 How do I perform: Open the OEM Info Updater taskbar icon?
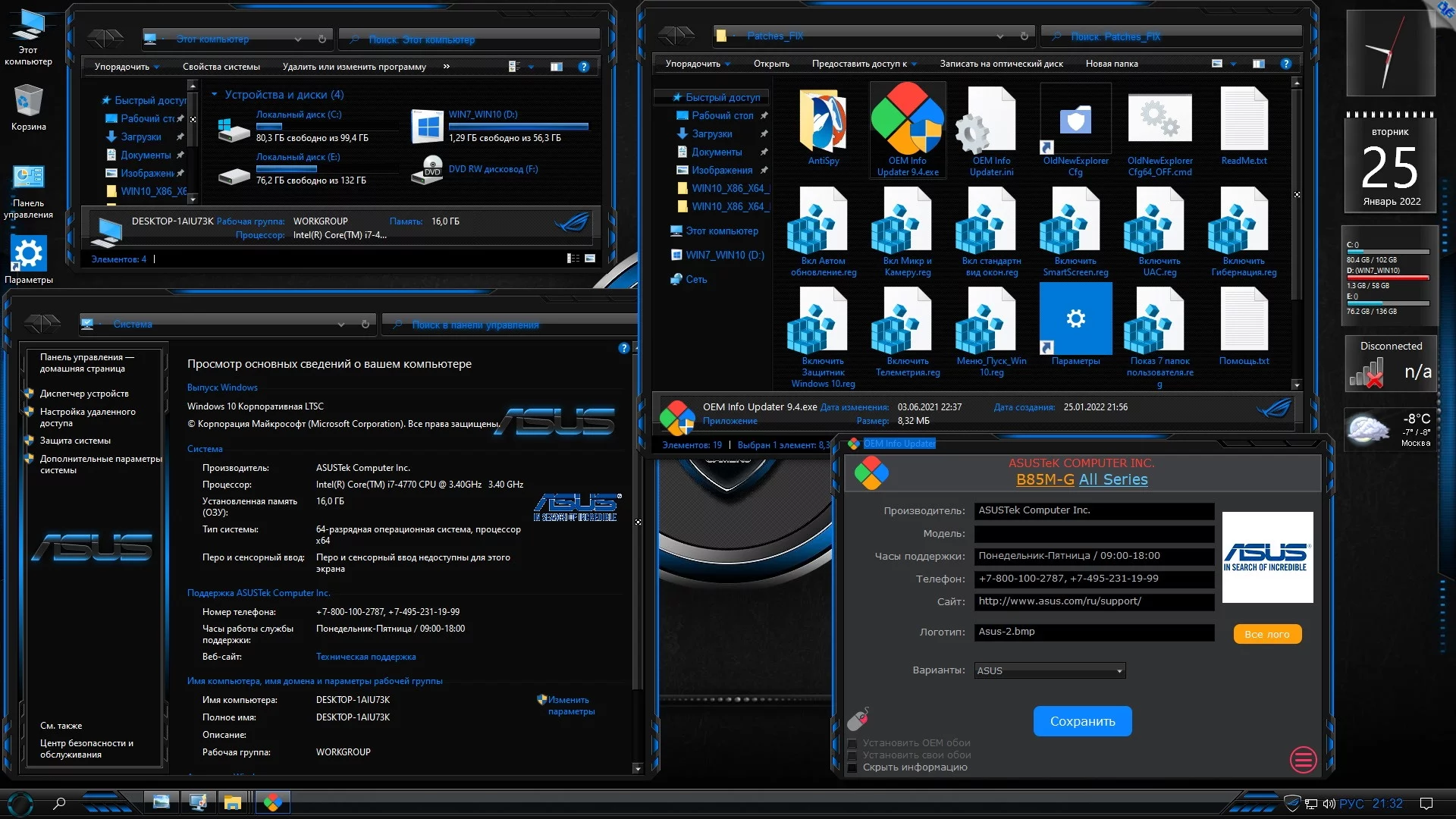coord(273,802)
